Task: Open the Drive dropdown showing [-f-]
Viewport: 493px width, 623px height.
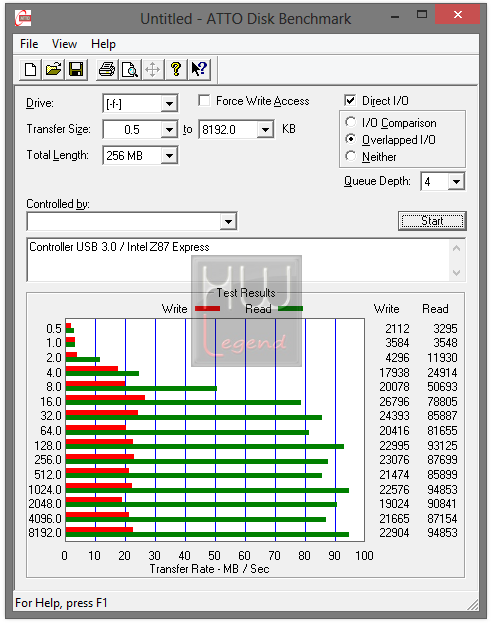Action: (169, 104)
